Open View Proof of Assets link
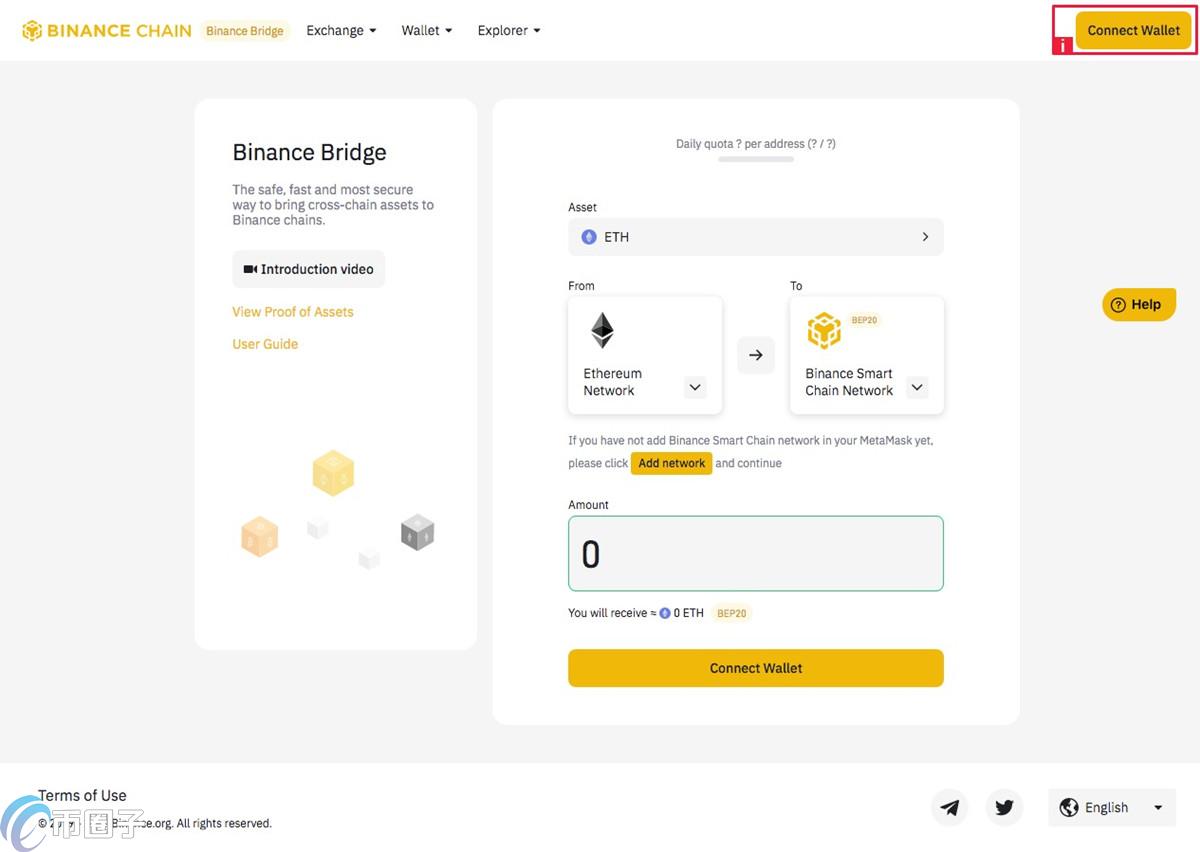This screenshot has height=852, width=1200. coord(293,312)
